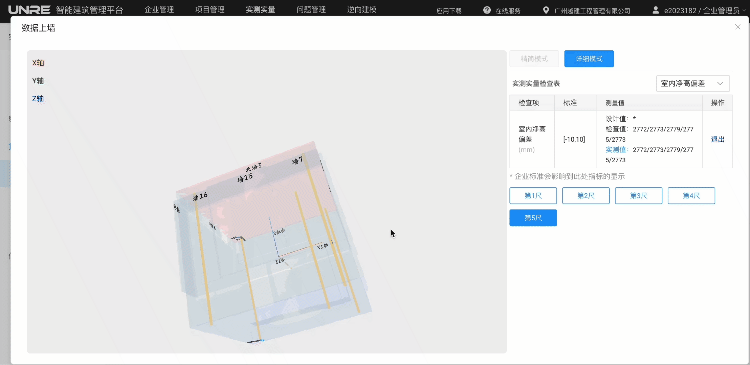This screenshot has width=750, height=365.
Task: Switch to 详细模式 mode
Action: point(589,59)
